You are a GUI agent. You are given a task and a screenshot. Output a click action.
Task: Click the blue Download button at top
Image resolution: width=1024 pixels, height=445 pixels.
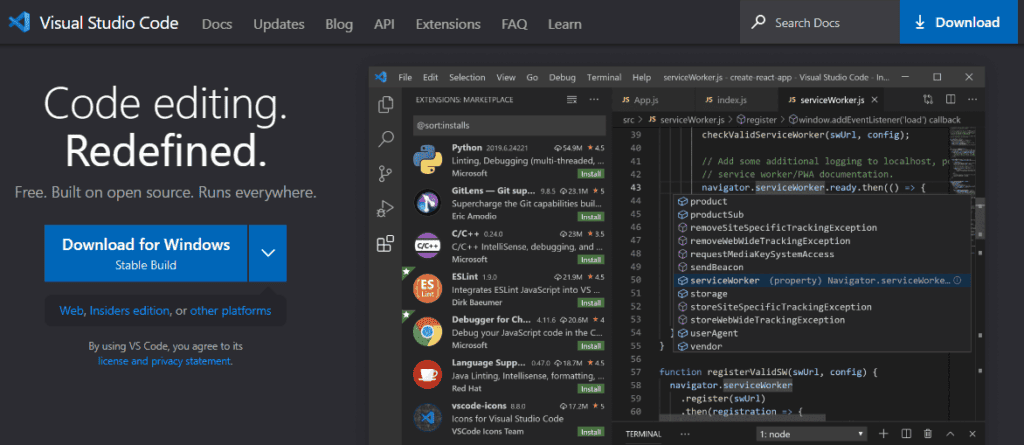pyautogui.click(x=958, y=22)
